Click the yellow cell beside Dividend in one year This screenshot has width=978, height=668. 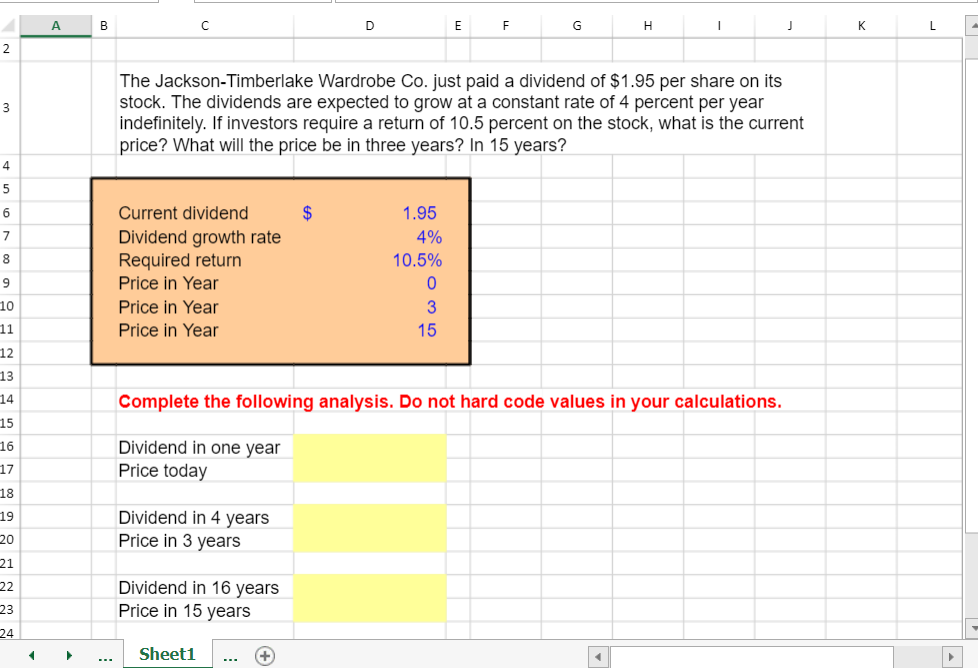pyautogui.click(x=369, y=447)
